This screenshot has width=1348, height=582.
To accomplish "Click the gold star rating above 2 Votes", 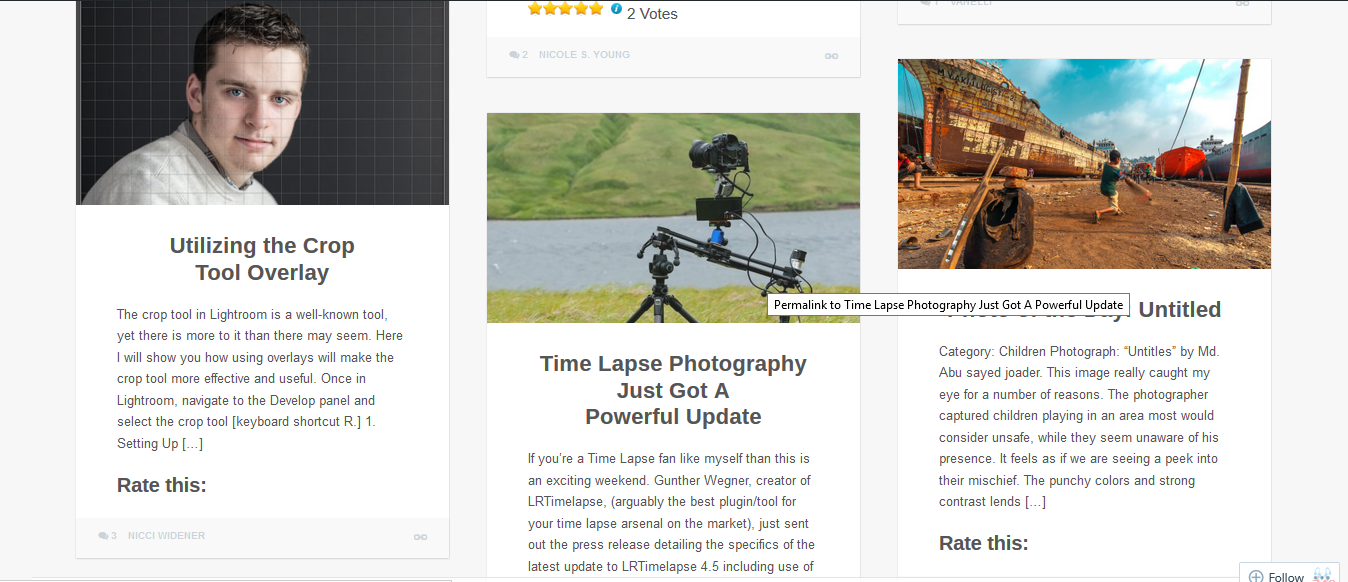I will click(x=565, y=9).
